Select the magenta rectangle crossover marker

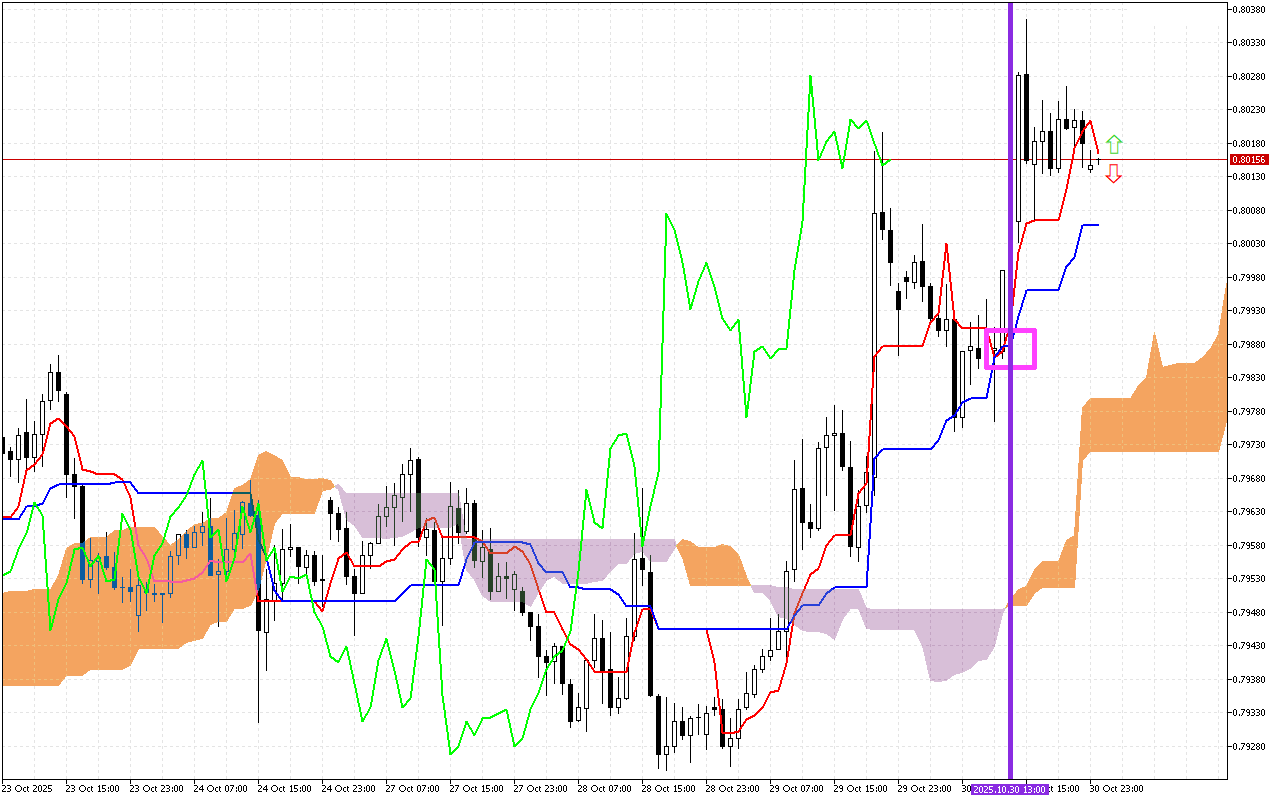point(1010,348)
